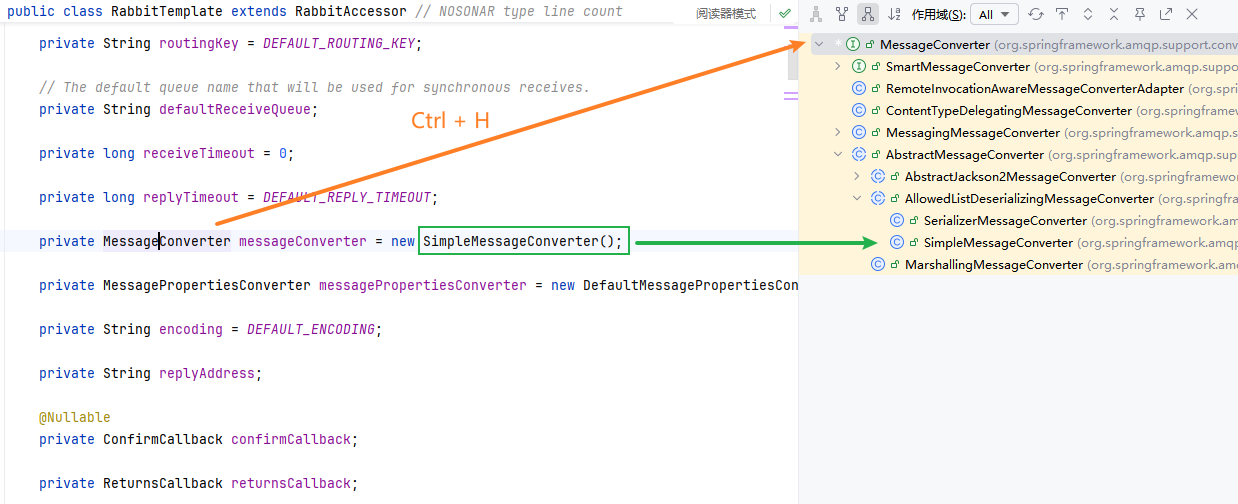Toggle the subtypes hierarchy button
1238x504 pixels.
pyautogui.click(x=868, y=14)
